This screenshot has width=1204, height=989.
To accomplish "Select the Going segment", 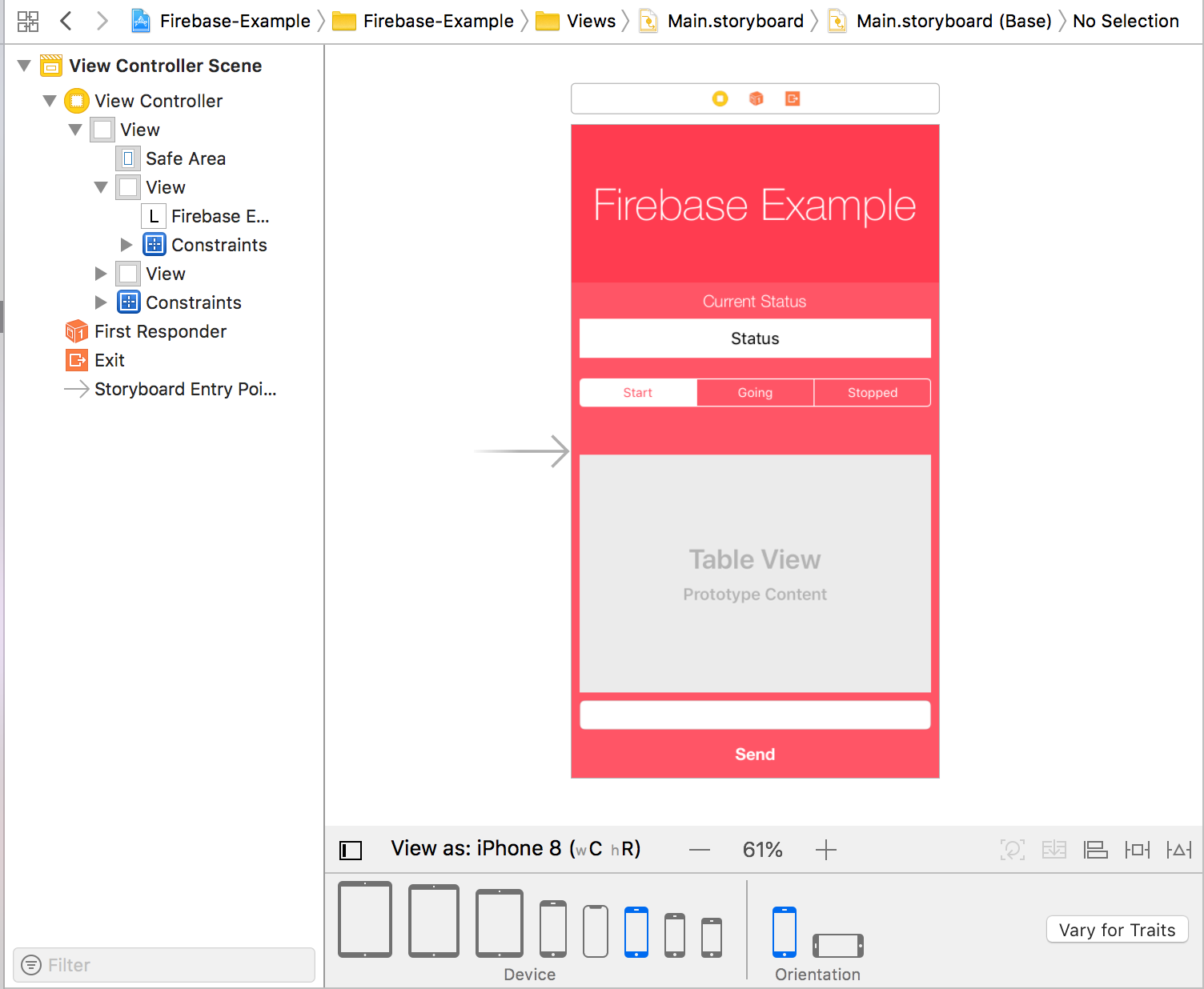I will (x=755, y=393).
